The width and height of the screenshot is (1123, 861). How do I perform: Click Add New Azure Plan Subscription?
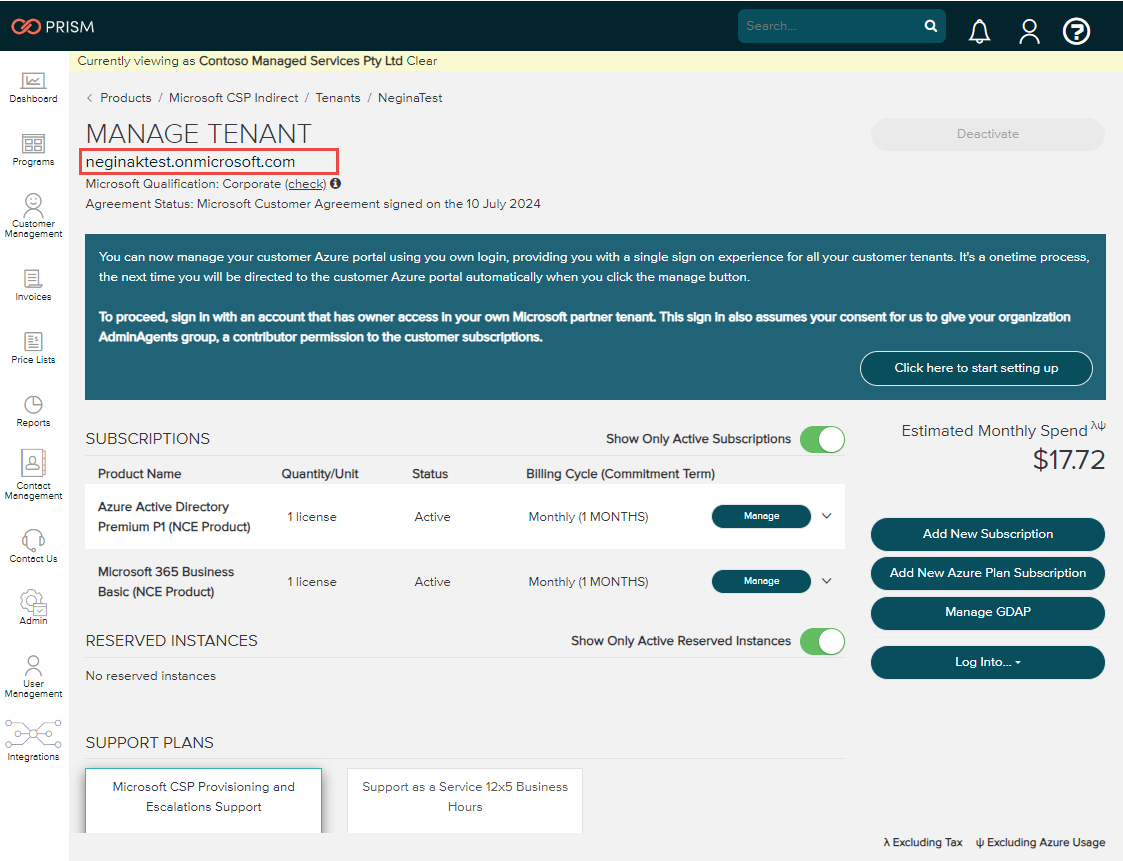pos(988,573)
